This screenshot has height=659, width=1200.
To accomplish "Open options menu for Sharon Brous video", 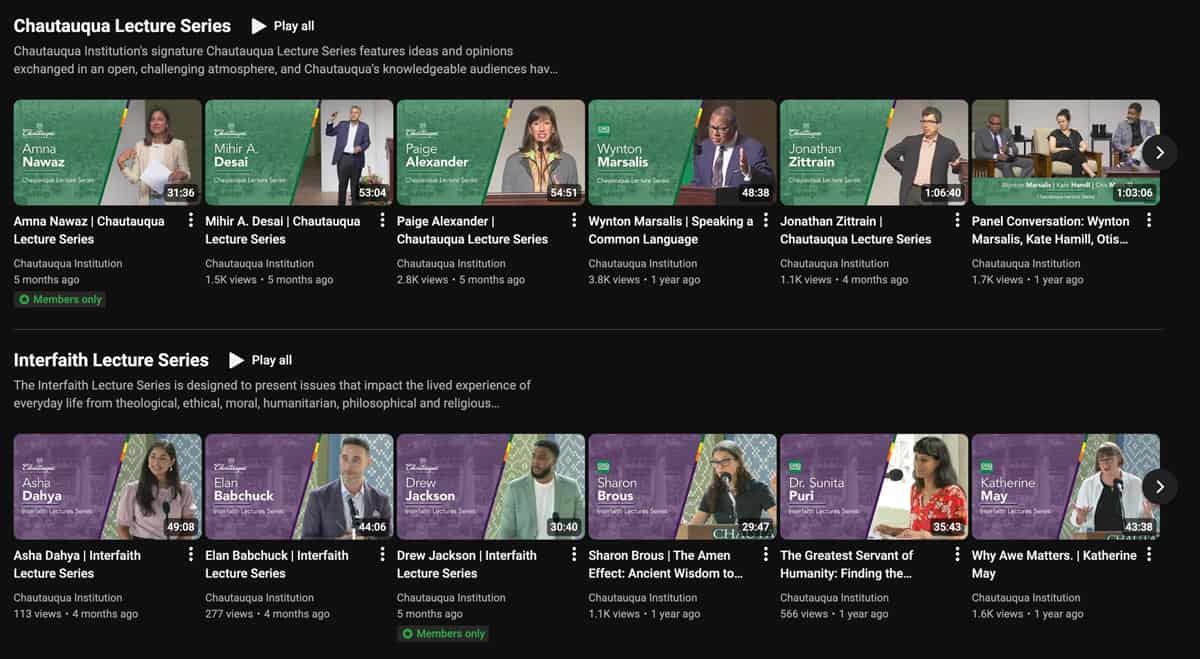I will [766, 555].
